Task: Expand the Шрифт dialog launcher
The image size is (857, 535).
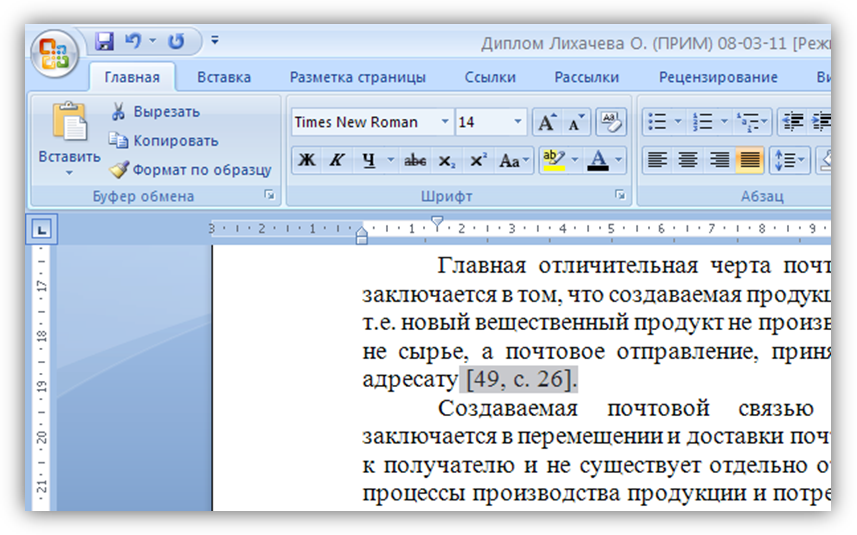Action: pyautogui.click(x=619, y=195)
